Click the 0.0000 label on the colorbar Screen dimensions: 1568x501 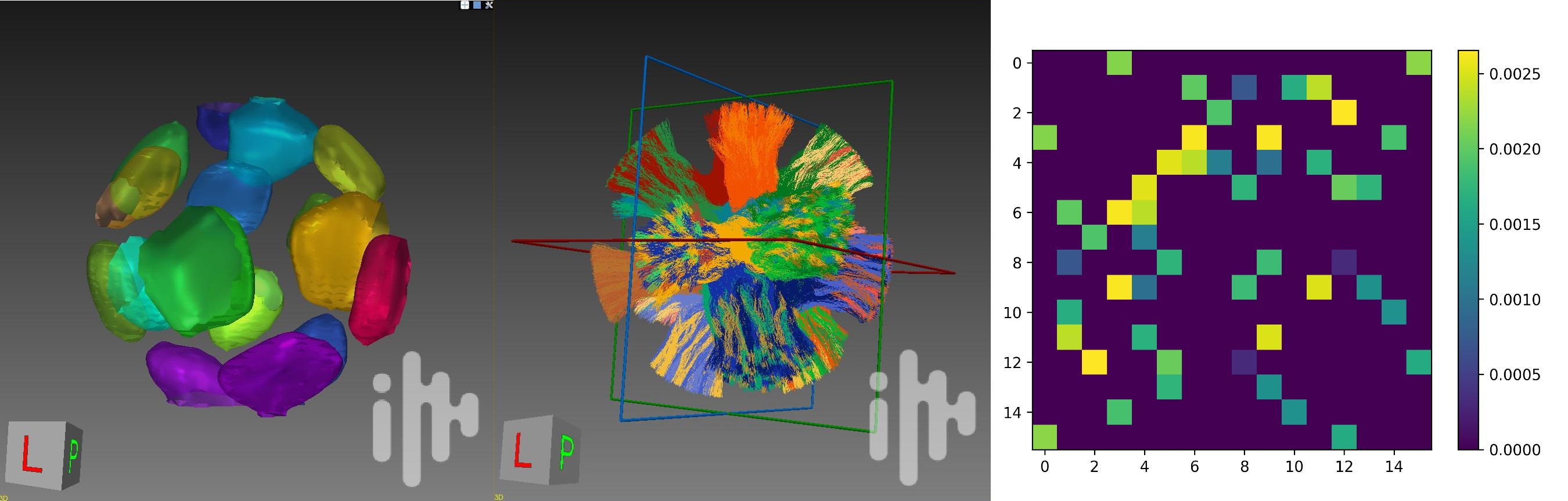click(x=1515, y=450)
